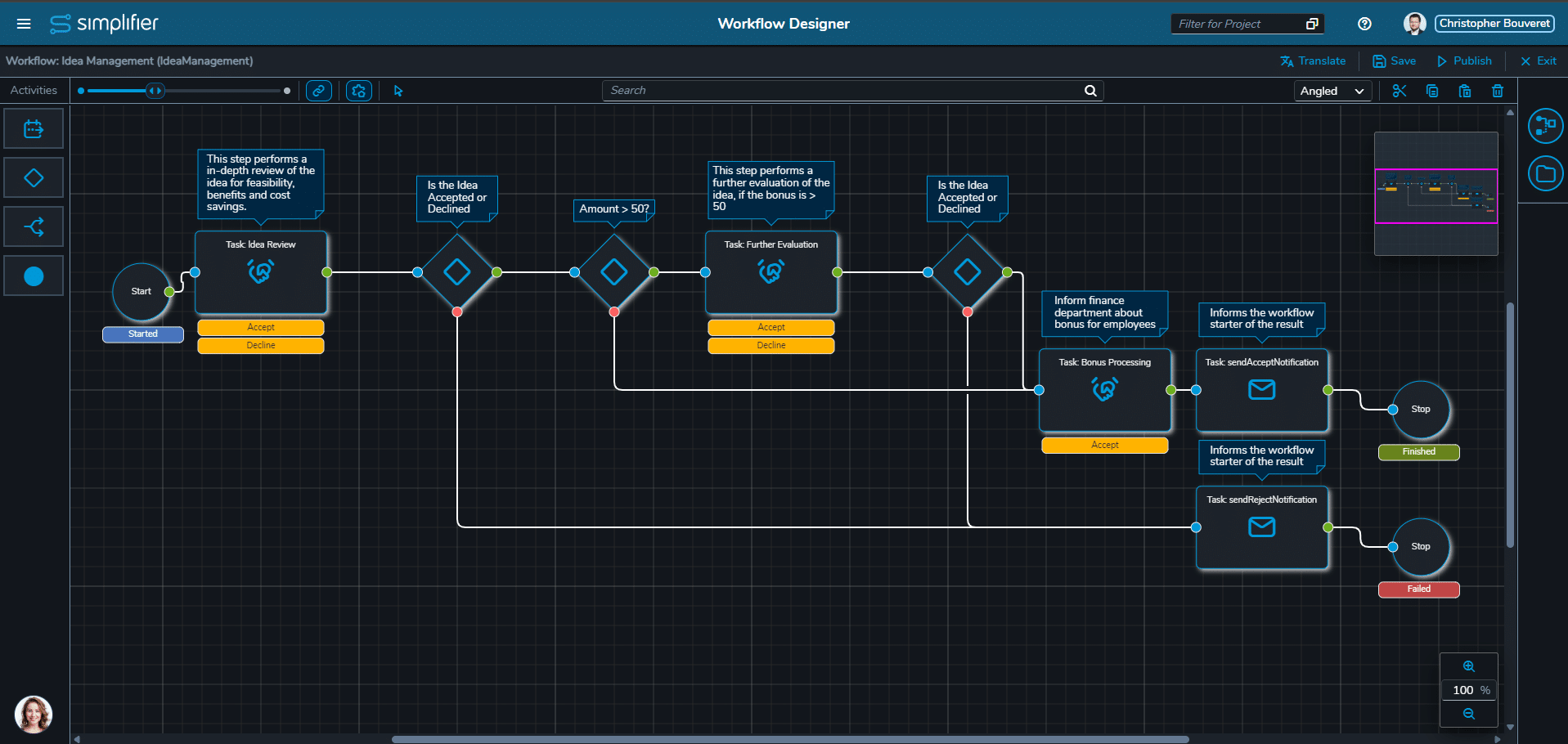Toggle the chain link button in toolbar
This screenshot has height=744, width=1568.
pyautogui.click(x=319, y=91)
